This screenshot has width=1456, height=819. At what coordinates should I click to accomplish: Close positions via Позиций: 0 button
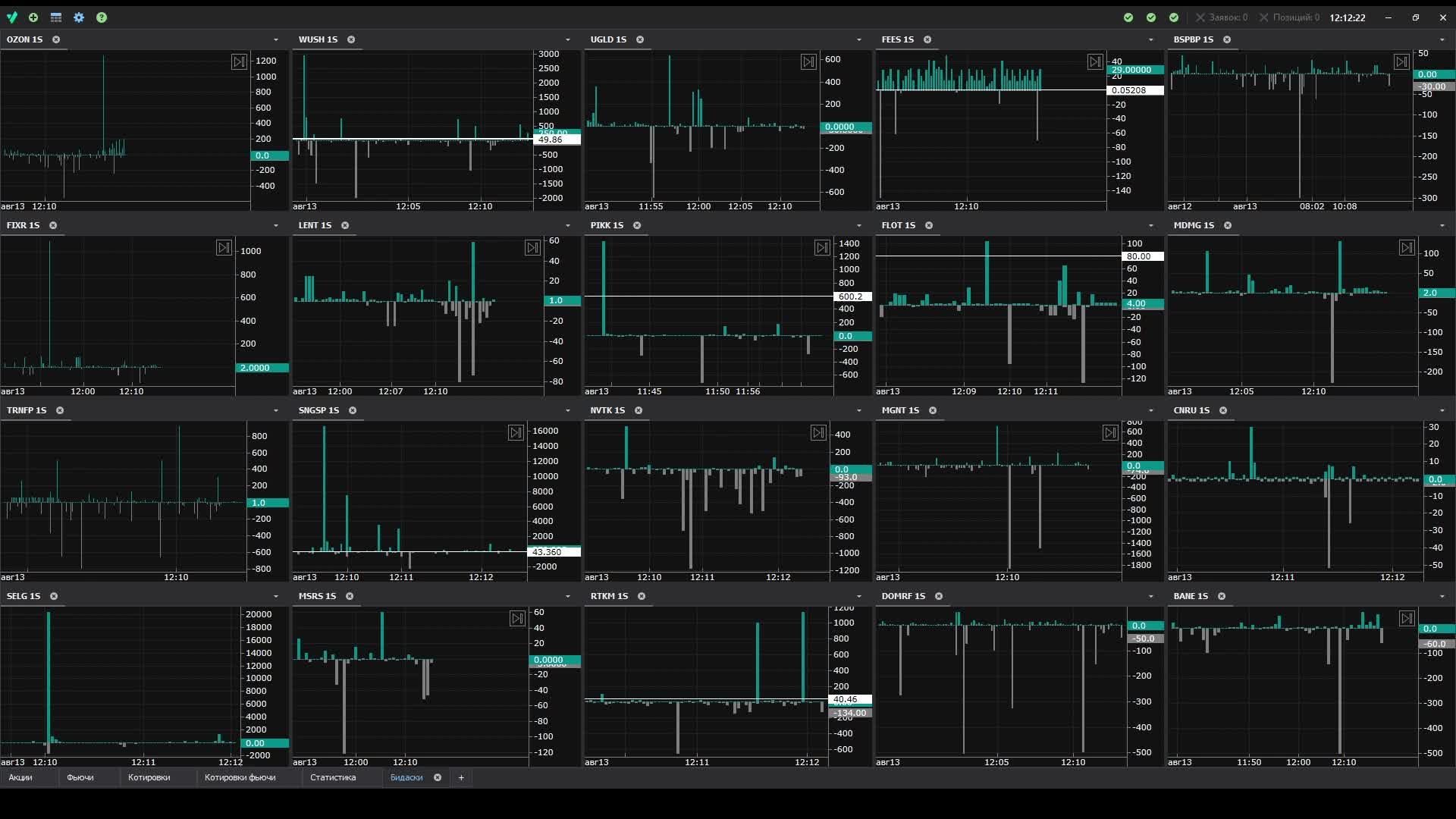[1289, 17]
